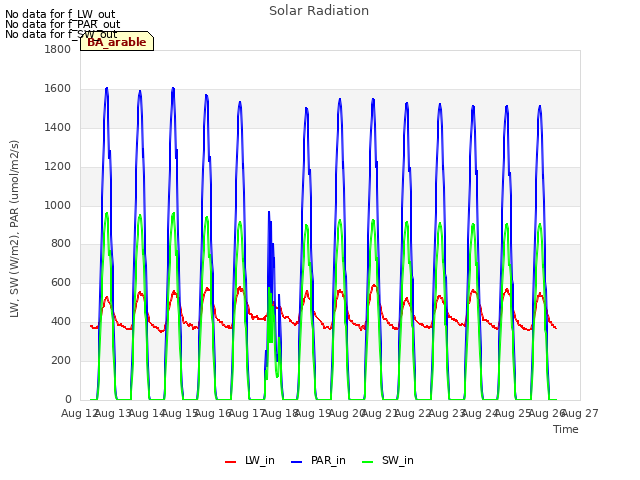Click the 400 y-axis tick label
Image resolution: width=640 pixels, height=480 pixels.
tap(61, 322)
